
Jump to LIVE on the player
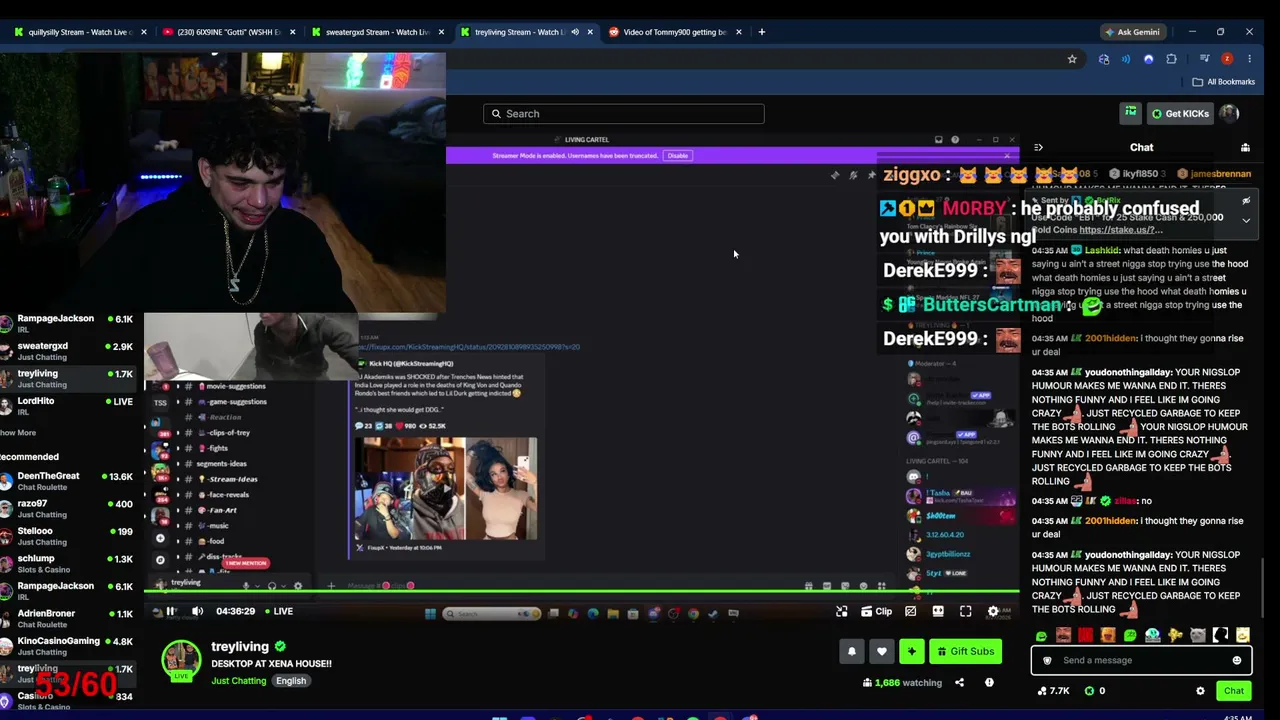point(278,611)
